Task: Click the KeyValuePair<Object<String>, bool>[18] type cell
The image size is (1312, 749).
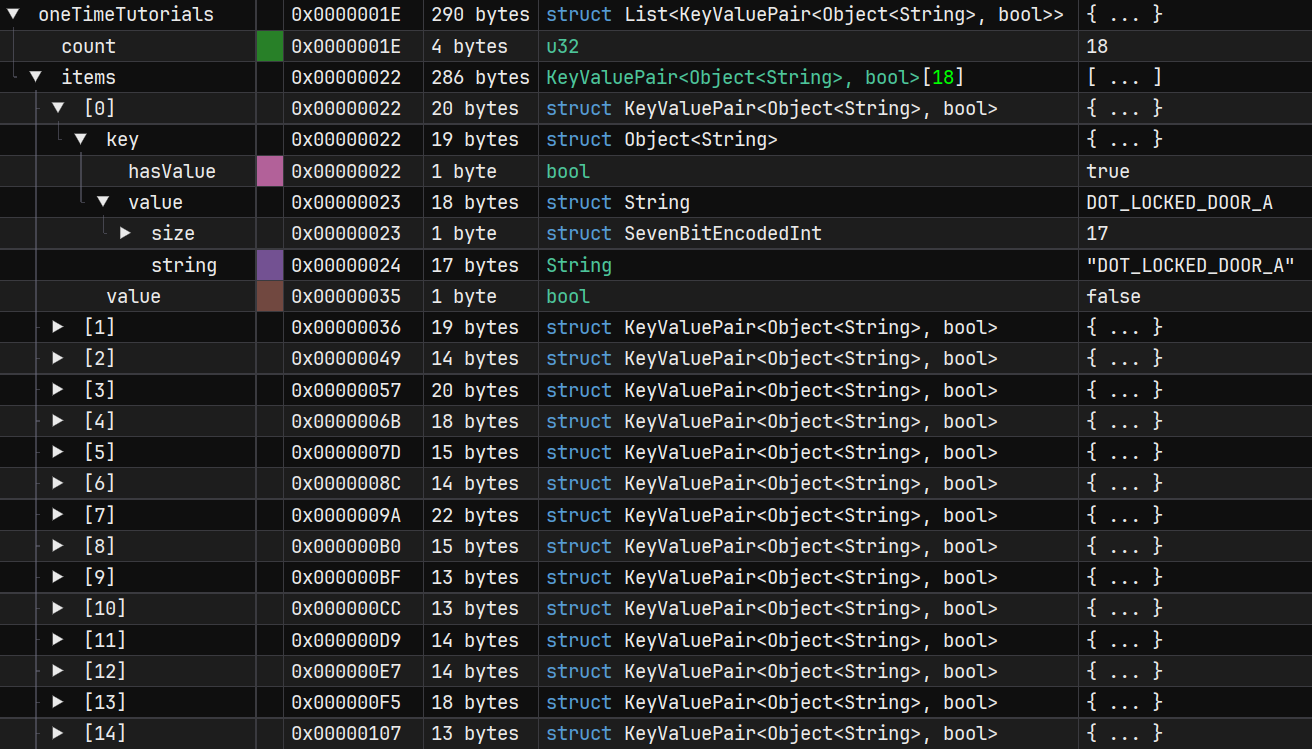Action: tap(755, 77)
